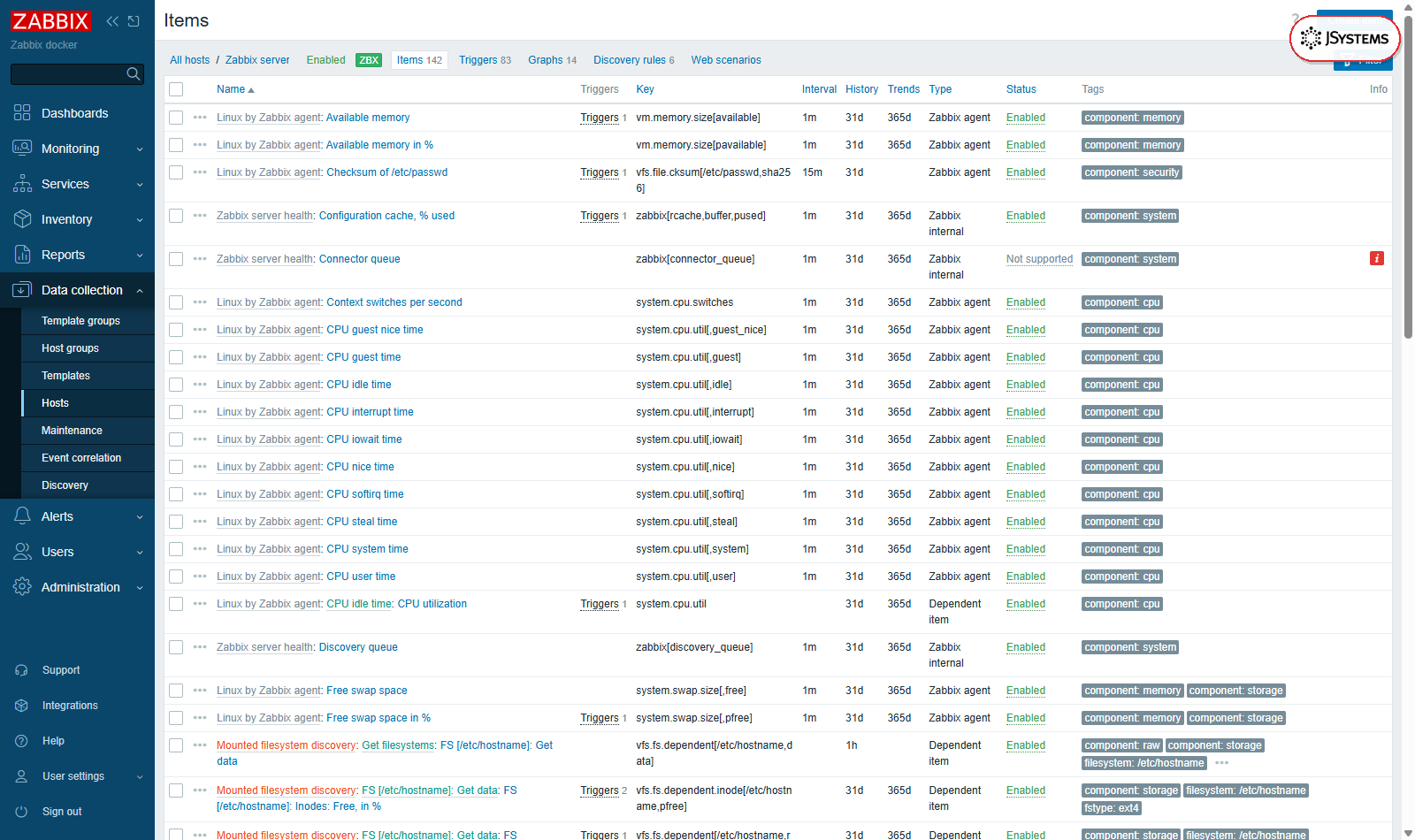Expand the Inventory menu chevron
The height and width of the screenshot is (840, 1415).
(x=140, y=220)
